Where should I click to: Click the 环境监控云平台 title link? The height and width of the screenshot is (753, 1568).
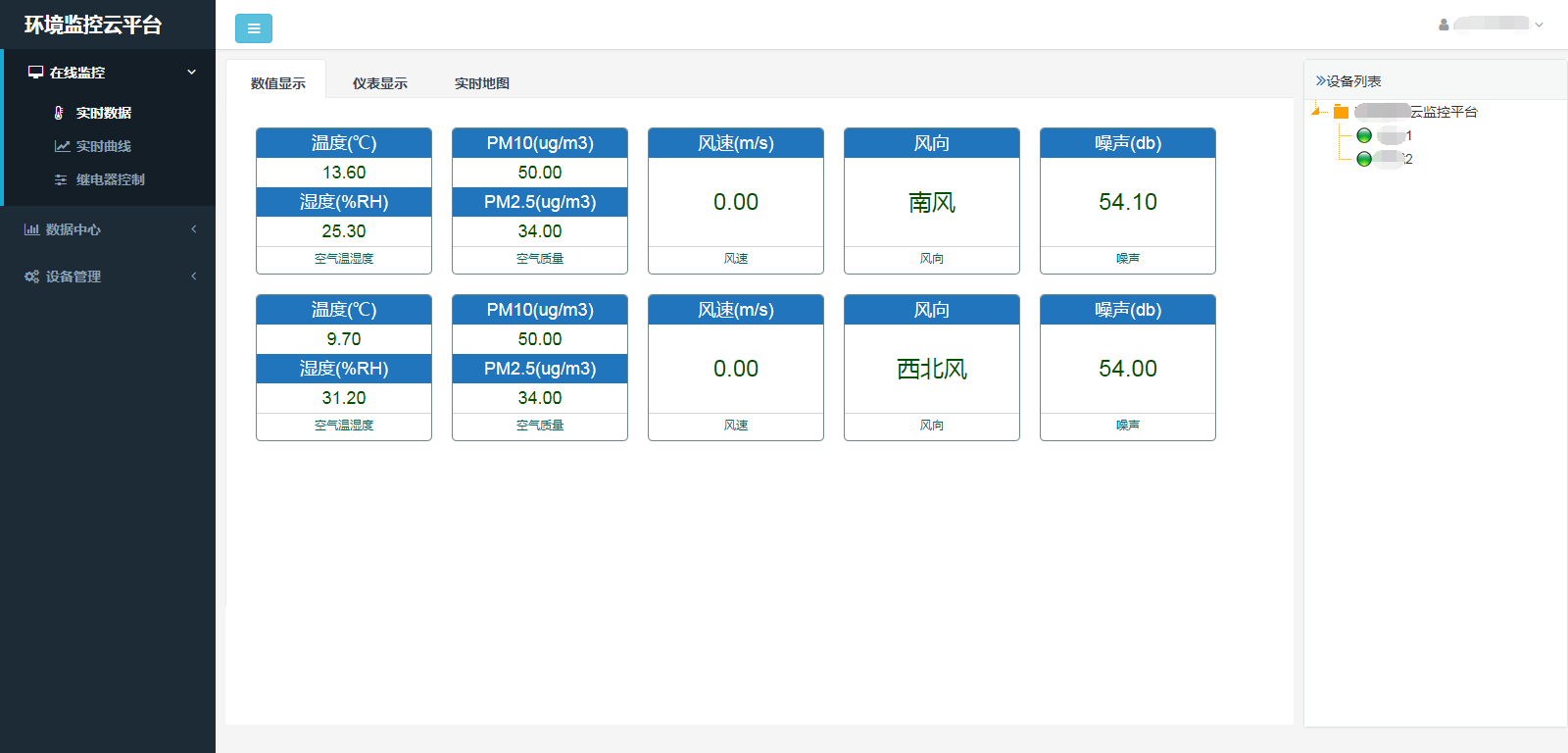click(93, 25)
